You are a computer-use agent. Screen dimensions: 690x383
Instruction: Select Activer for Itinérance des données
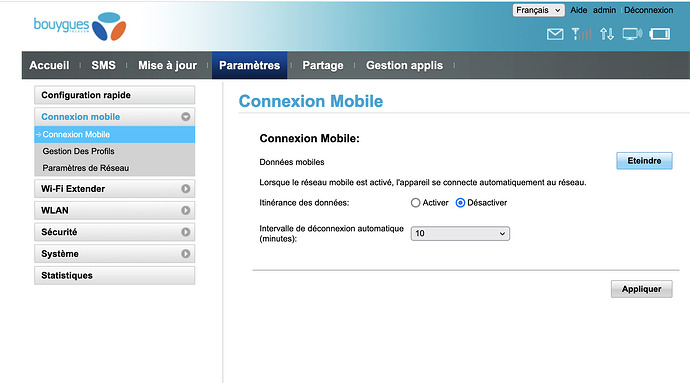click(415, 203)
